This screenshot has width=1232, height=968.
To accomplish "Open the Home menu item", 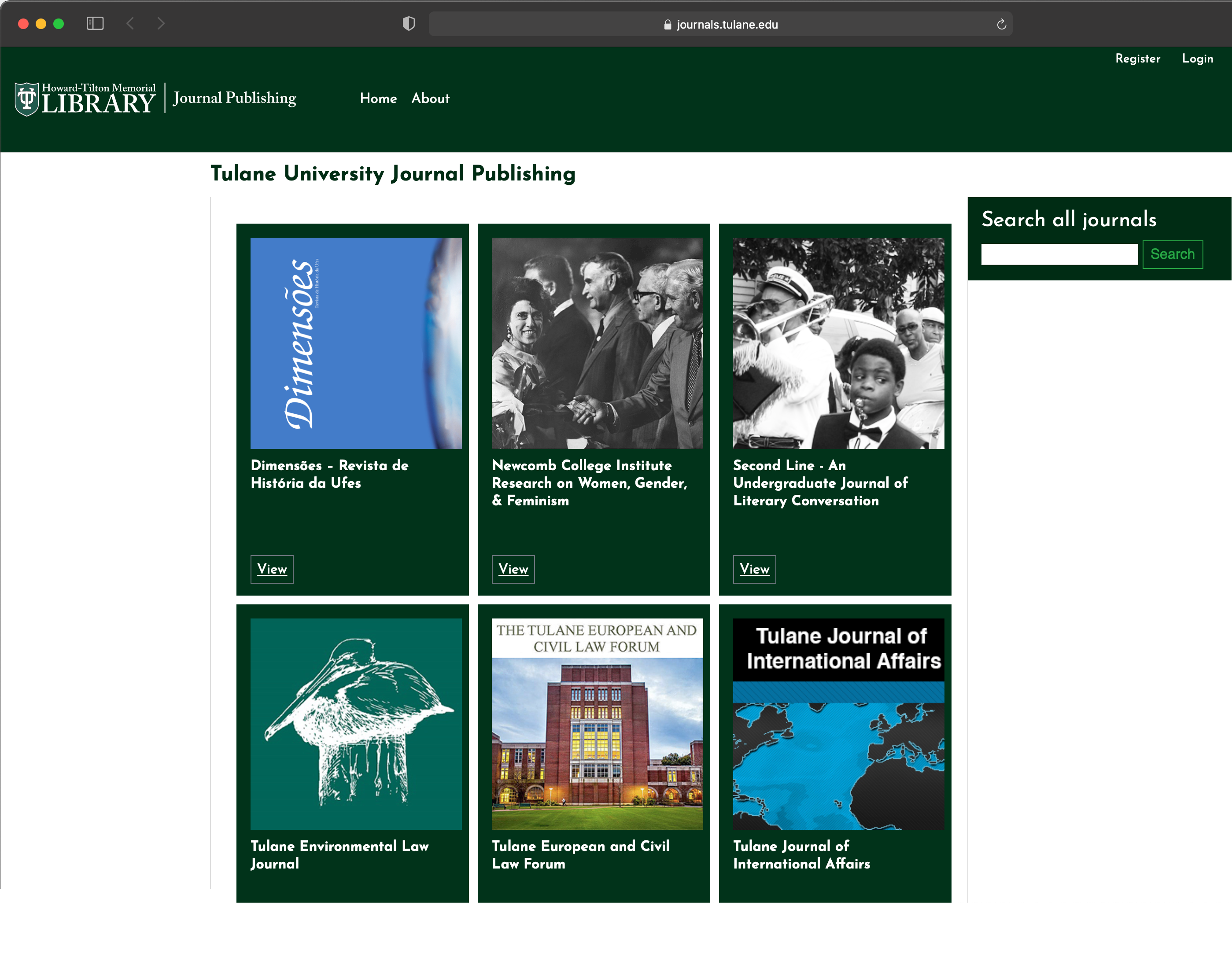I will pyautogui.click(x=378, y=99).
